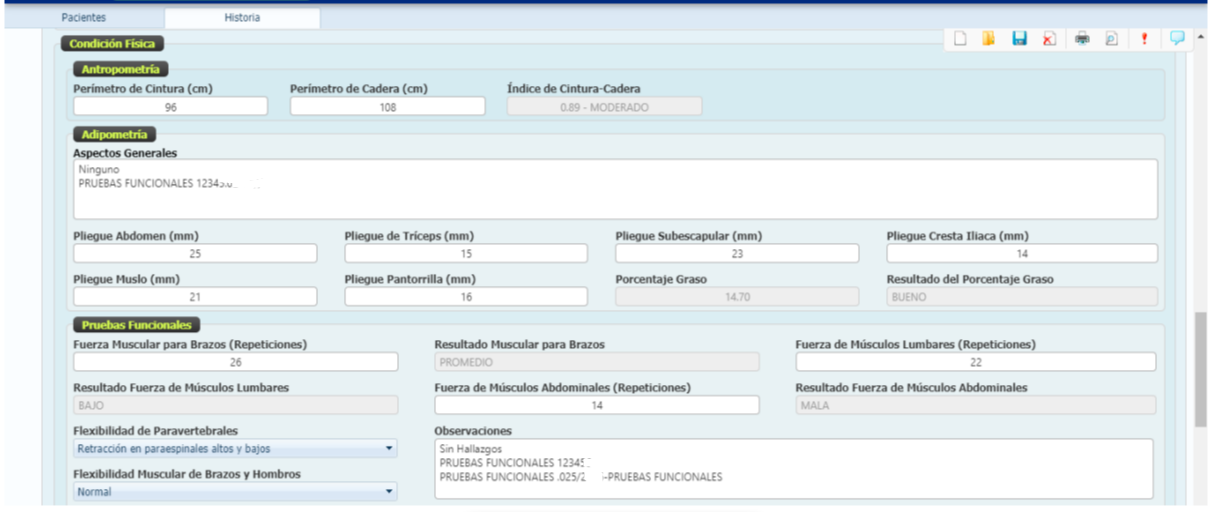This screenshot has width=1209, height=512.
Task: Click the Perímetro de Cintura input field
Action: [170, 107]
